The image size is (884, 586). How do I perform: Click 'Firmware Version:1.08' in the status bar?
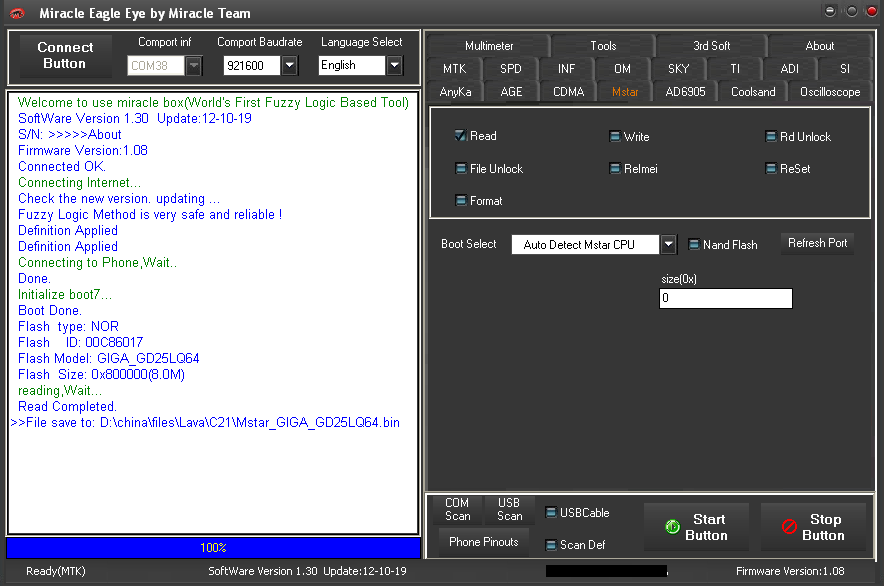point(790,571)
